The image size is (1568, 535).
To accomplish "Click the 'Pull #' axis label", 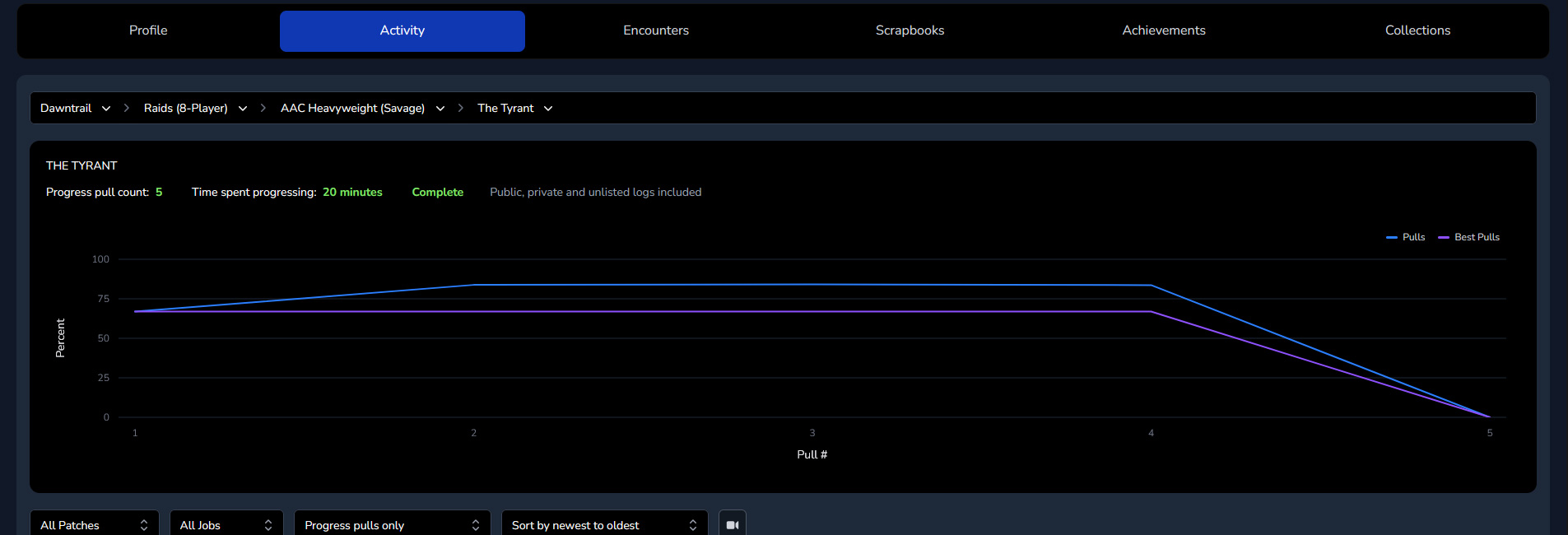I will pos(812,454).
